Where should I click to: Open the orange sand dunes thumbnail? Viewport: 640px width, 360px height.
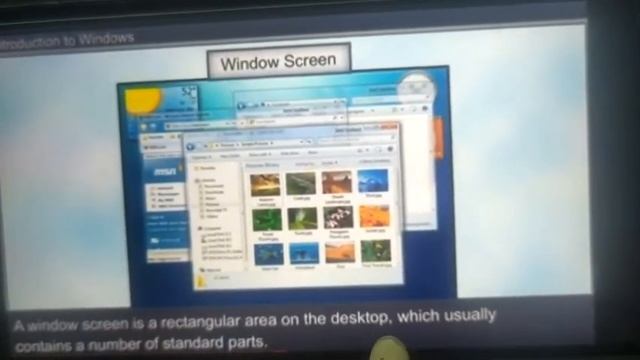point(340,252)
